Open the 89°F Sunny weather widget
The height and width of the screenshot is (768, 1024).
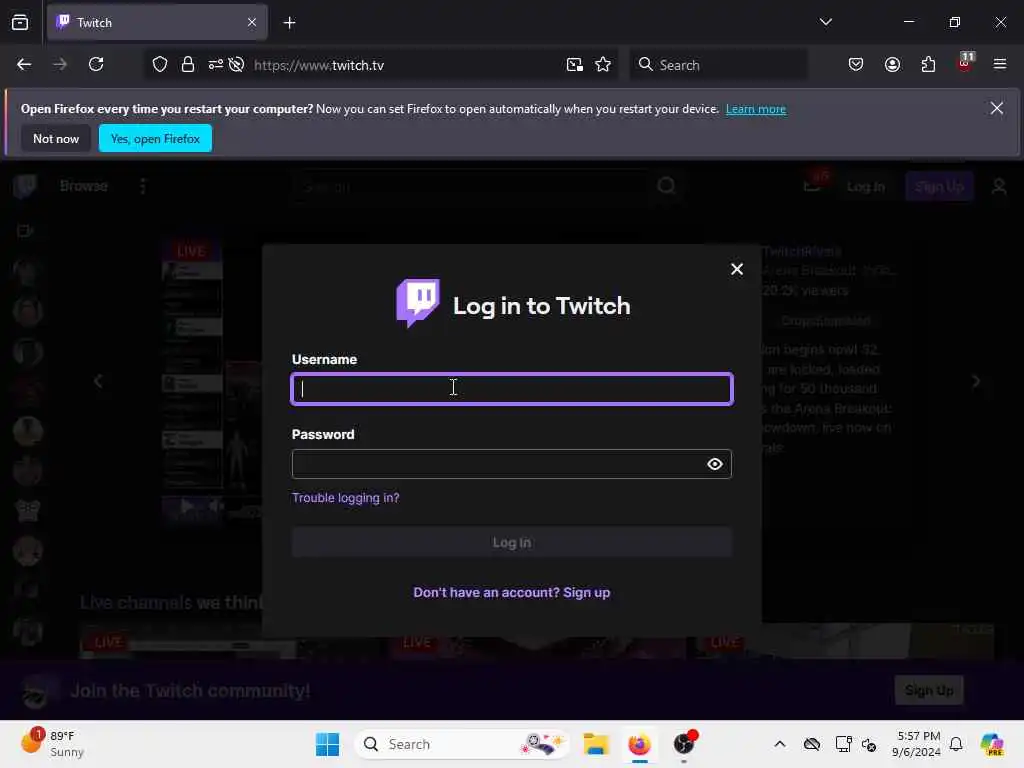[x=54, y=744]
